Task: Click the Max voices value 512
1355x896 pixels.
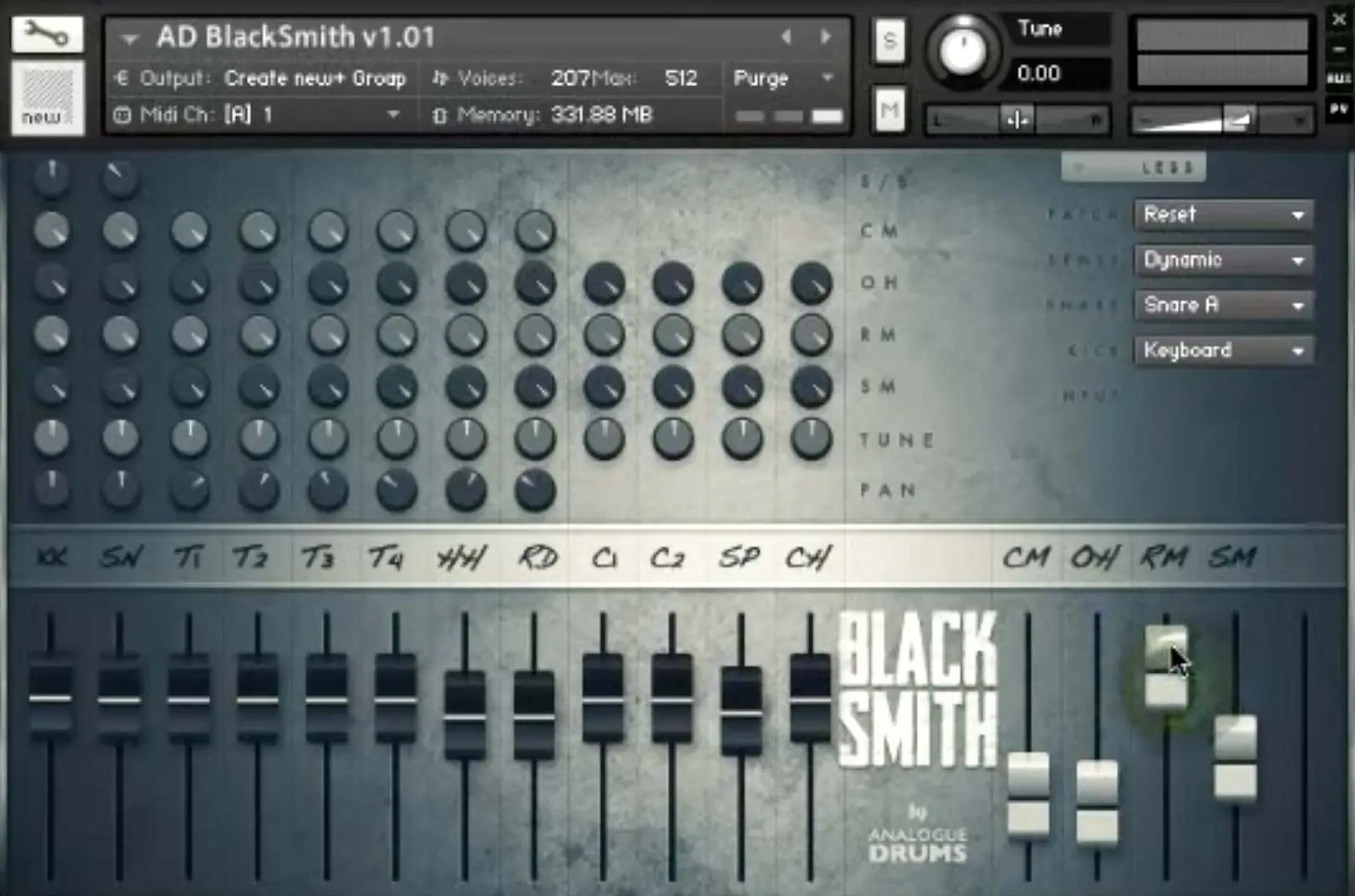Action: (x=681, y=78)
